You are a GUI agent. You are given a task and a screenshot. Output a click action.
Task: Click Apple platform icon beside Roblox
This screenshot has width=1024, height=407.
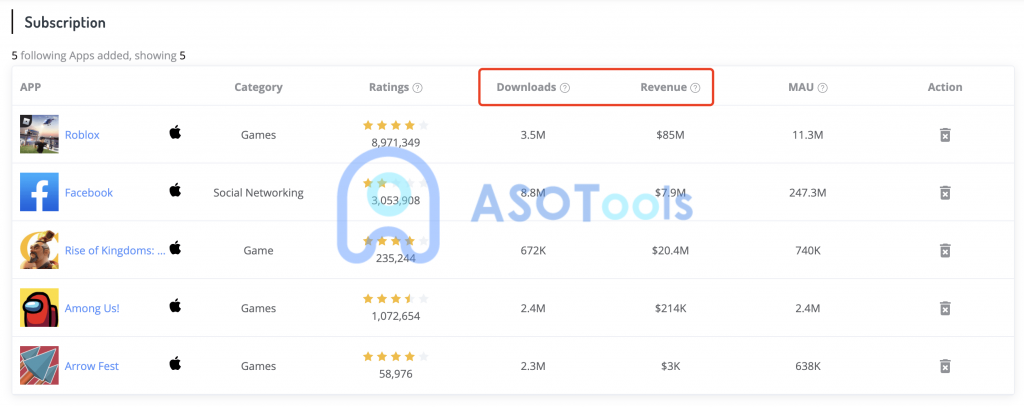pyautogui.click(x=175, y=133)
